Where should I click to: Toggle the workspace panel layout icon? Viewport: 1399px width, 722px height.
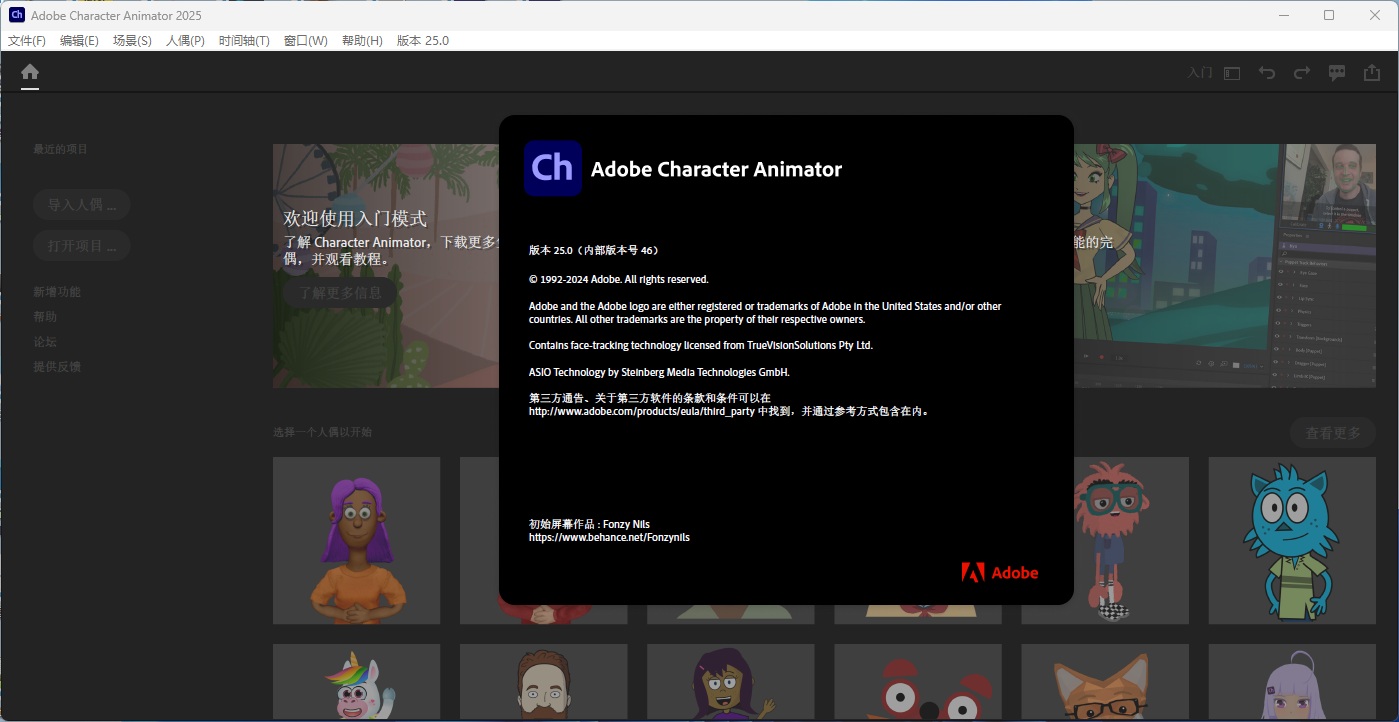[1232, 73]
